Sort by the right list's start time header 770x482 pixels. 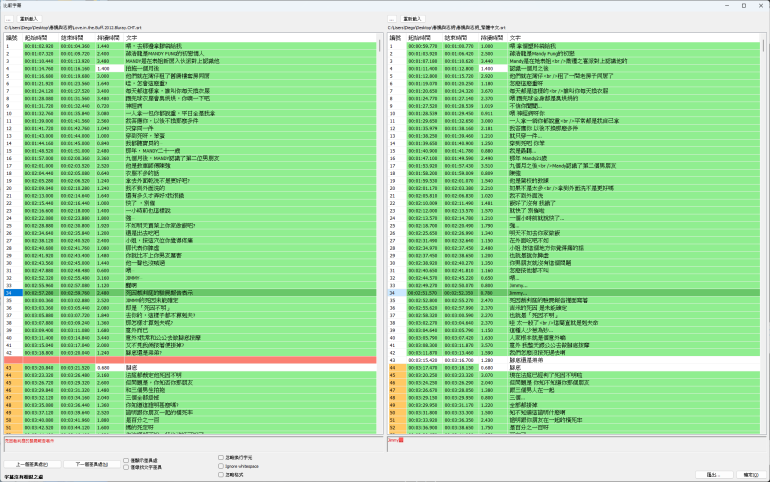[425, 38]
